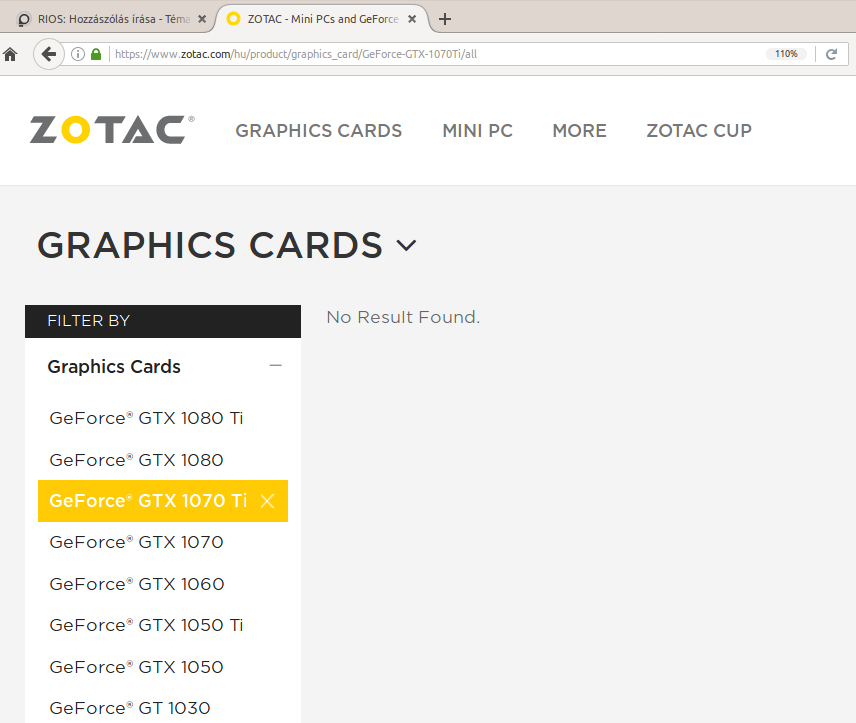
Task: Click the 110% zoom level indicator
Action: click(786, 54)
